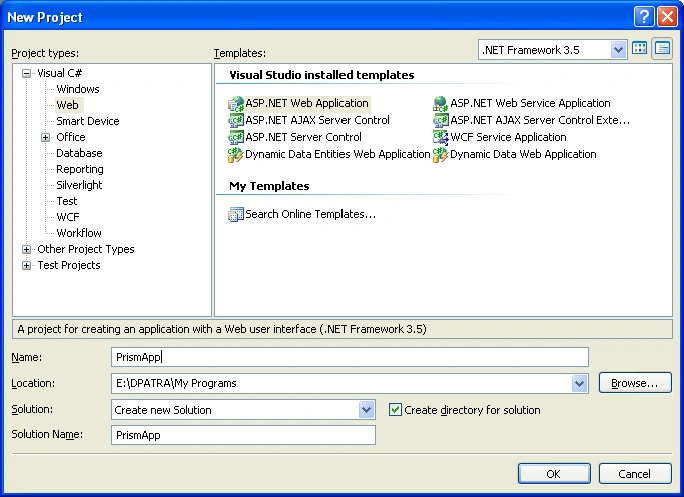The image size is (684, 497).
Task: Open the Solution dropdown
Action: tap(366, 410)
